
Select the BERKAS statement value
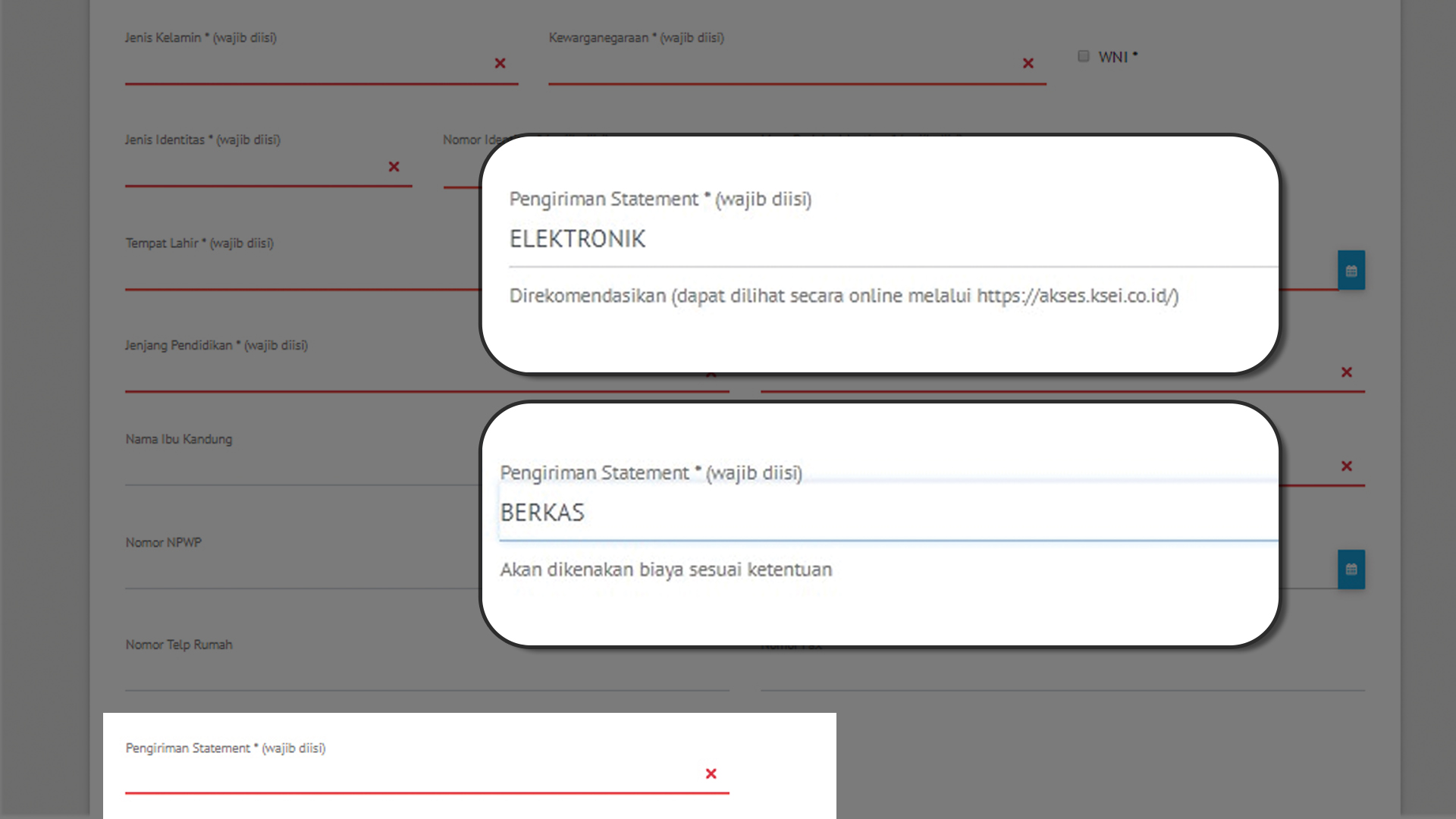point(542,513)
